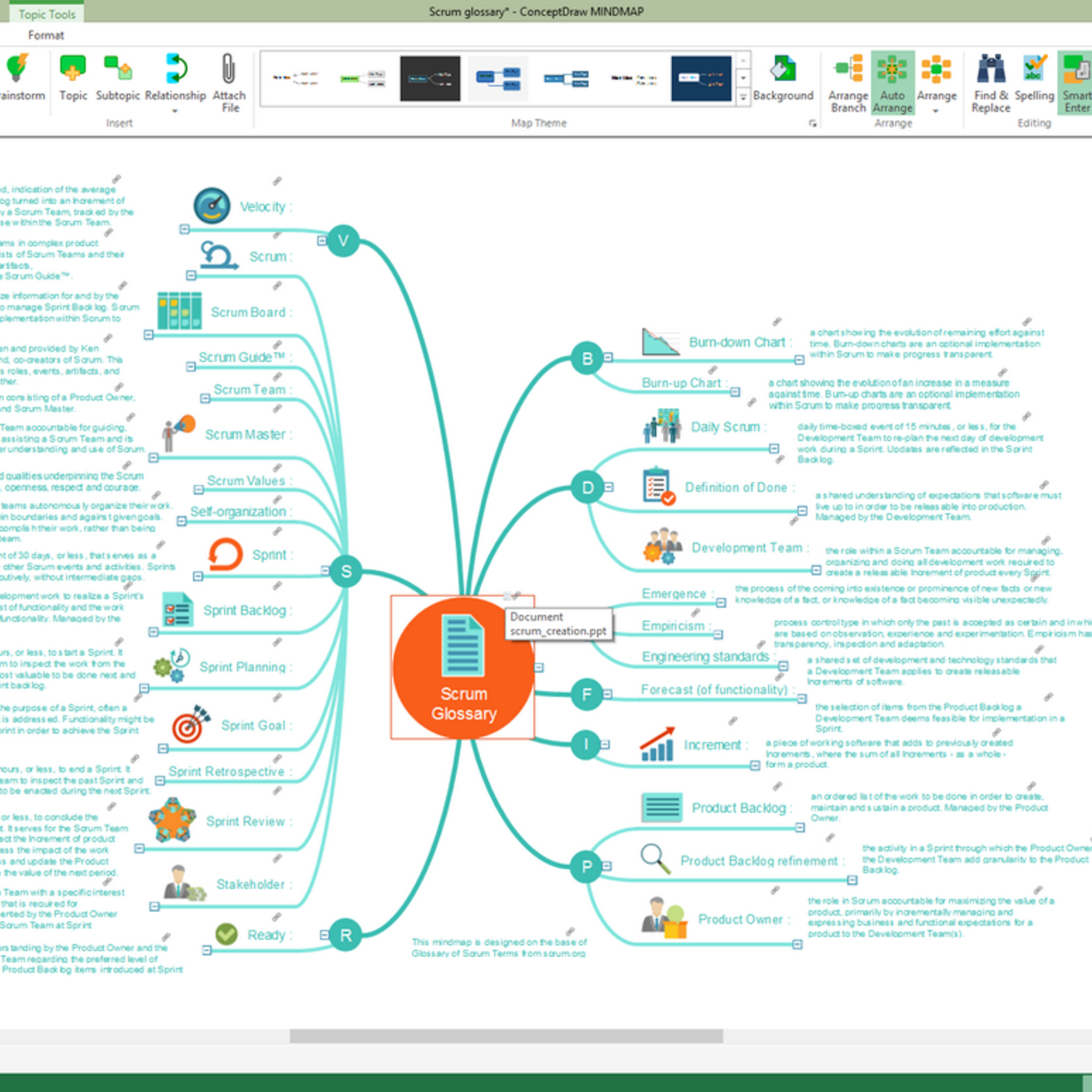The image size is (1092, 1092).
Task: Open Map Theme group dialog launcher
Action: click(812, 124)
